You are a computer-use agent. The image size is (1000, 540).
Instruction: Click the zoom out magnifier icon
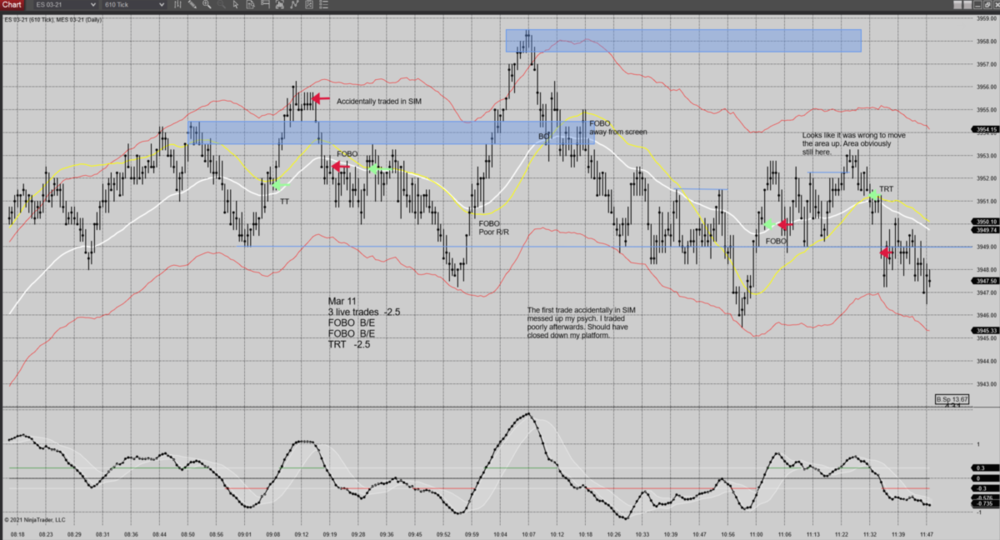click(x=221, y=5)
